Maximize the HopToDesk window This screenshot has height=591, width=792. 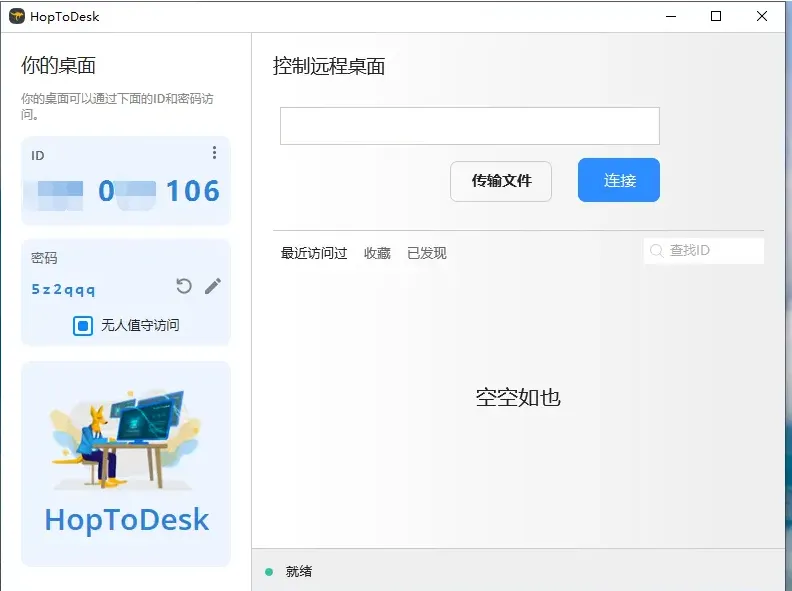[x=716, y=16]
